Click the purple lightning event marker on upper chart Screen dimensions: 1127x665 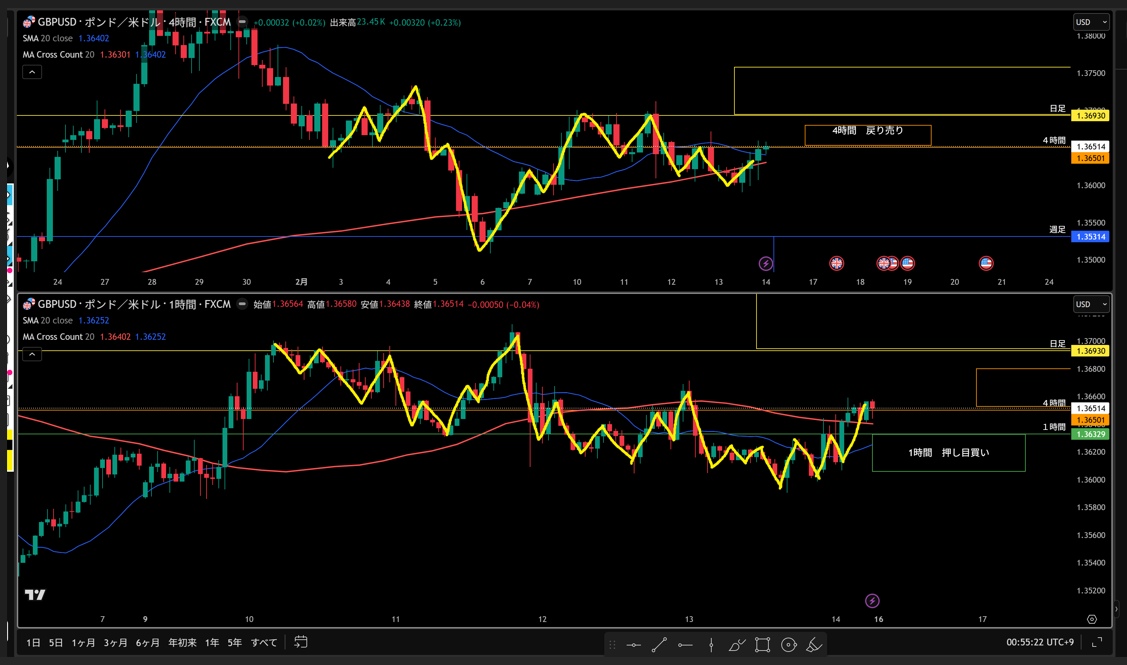tap(766, 264)
